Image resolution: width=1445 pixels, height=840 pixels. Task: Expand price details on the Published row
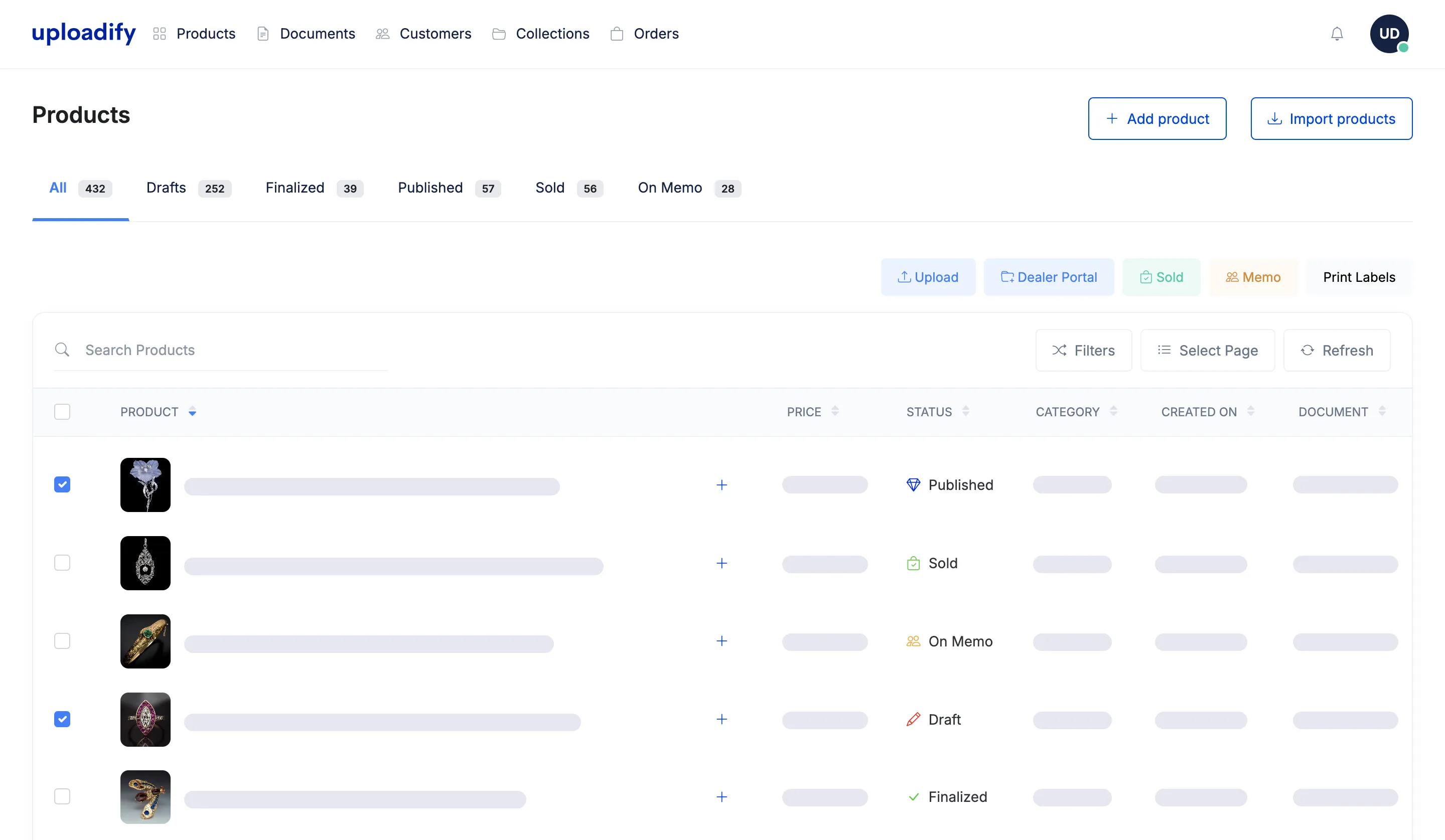coord(721,485)
